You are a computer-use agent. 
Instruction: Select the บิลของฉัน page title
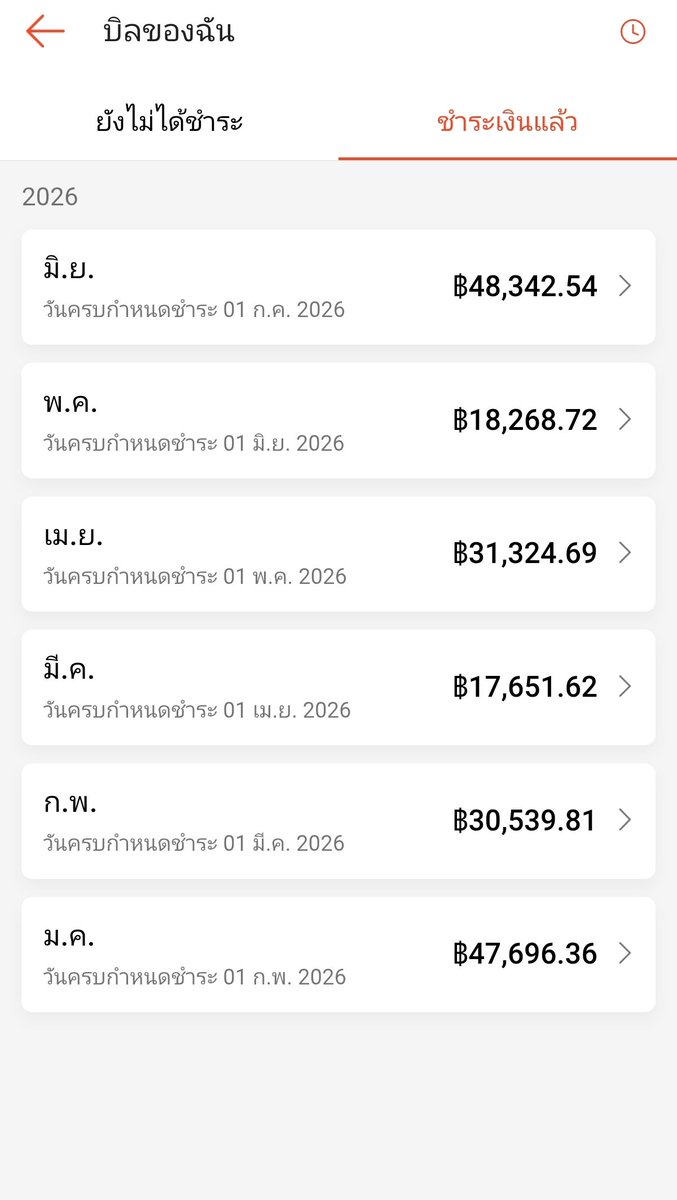(x=169, y=32)
